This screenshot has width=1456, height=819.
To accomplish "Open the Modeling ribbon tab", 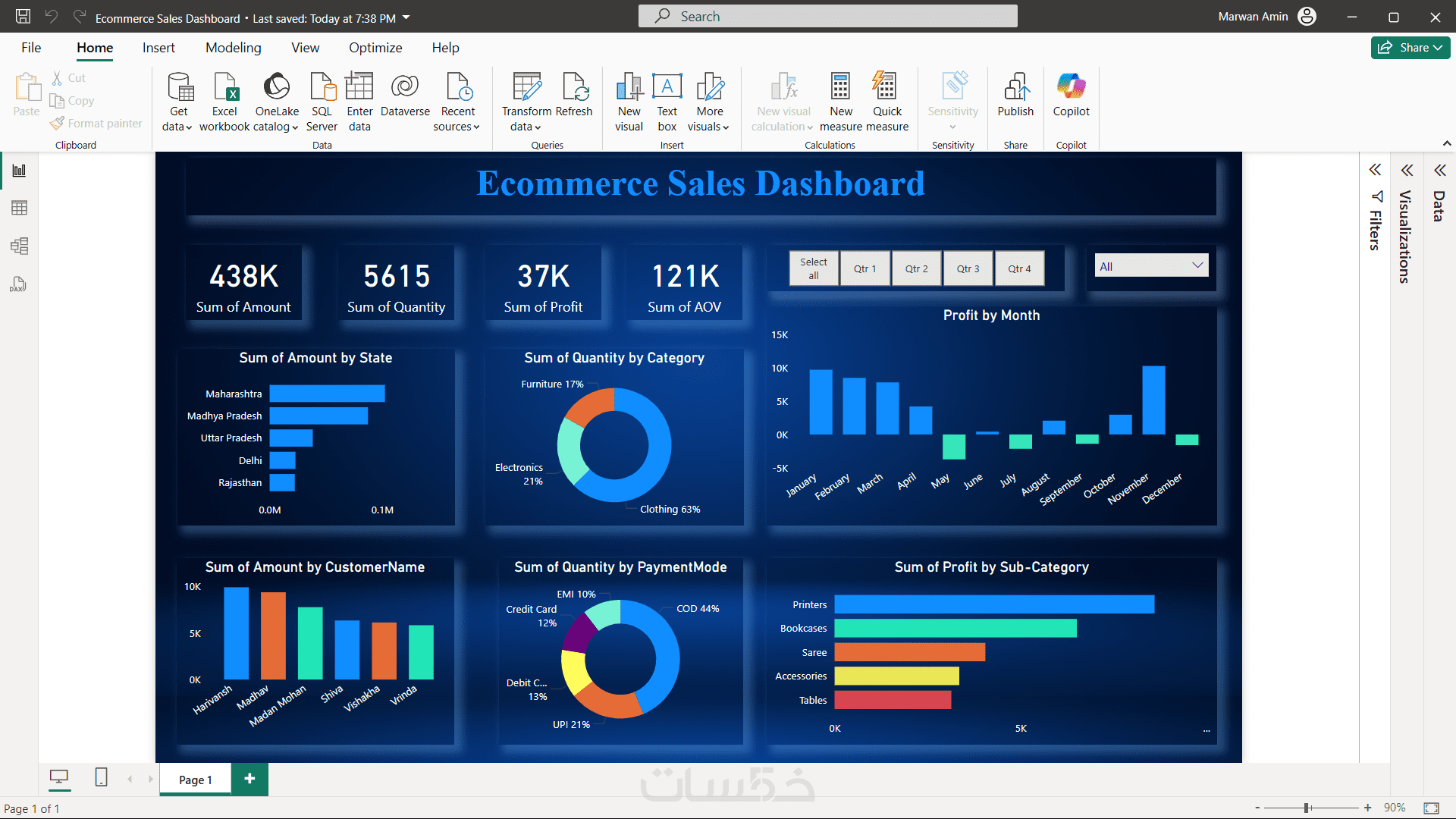I will click(x=233, y=48).
